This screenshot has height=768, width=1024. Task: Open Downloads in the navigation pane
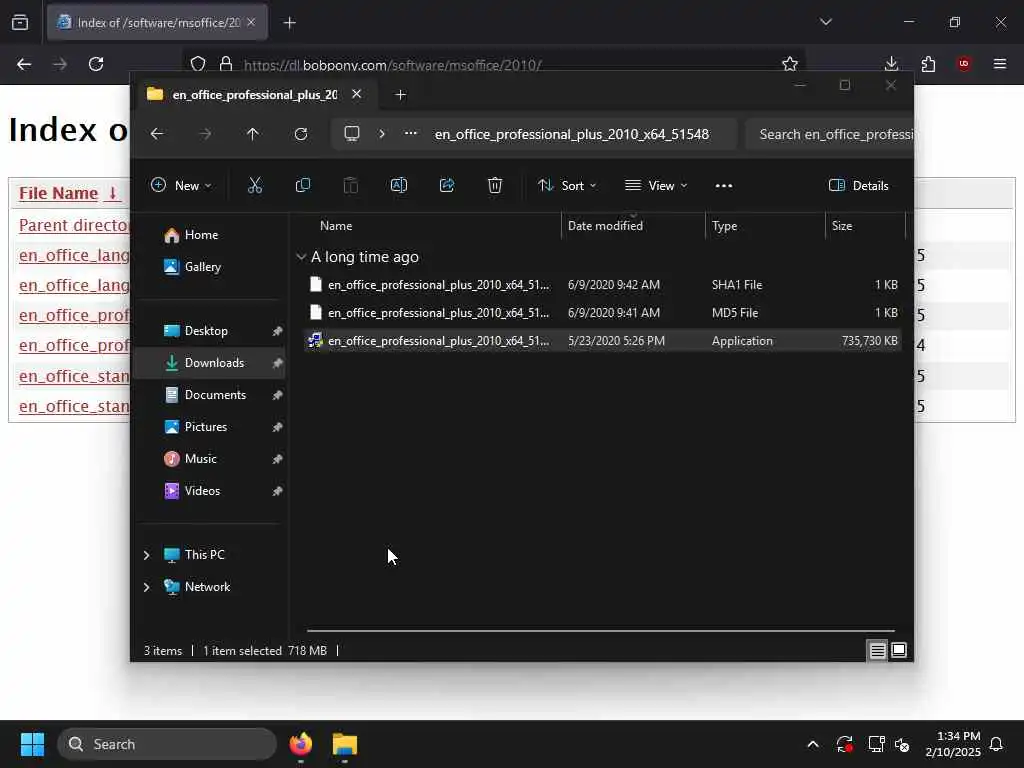click(x=209, y=363)
